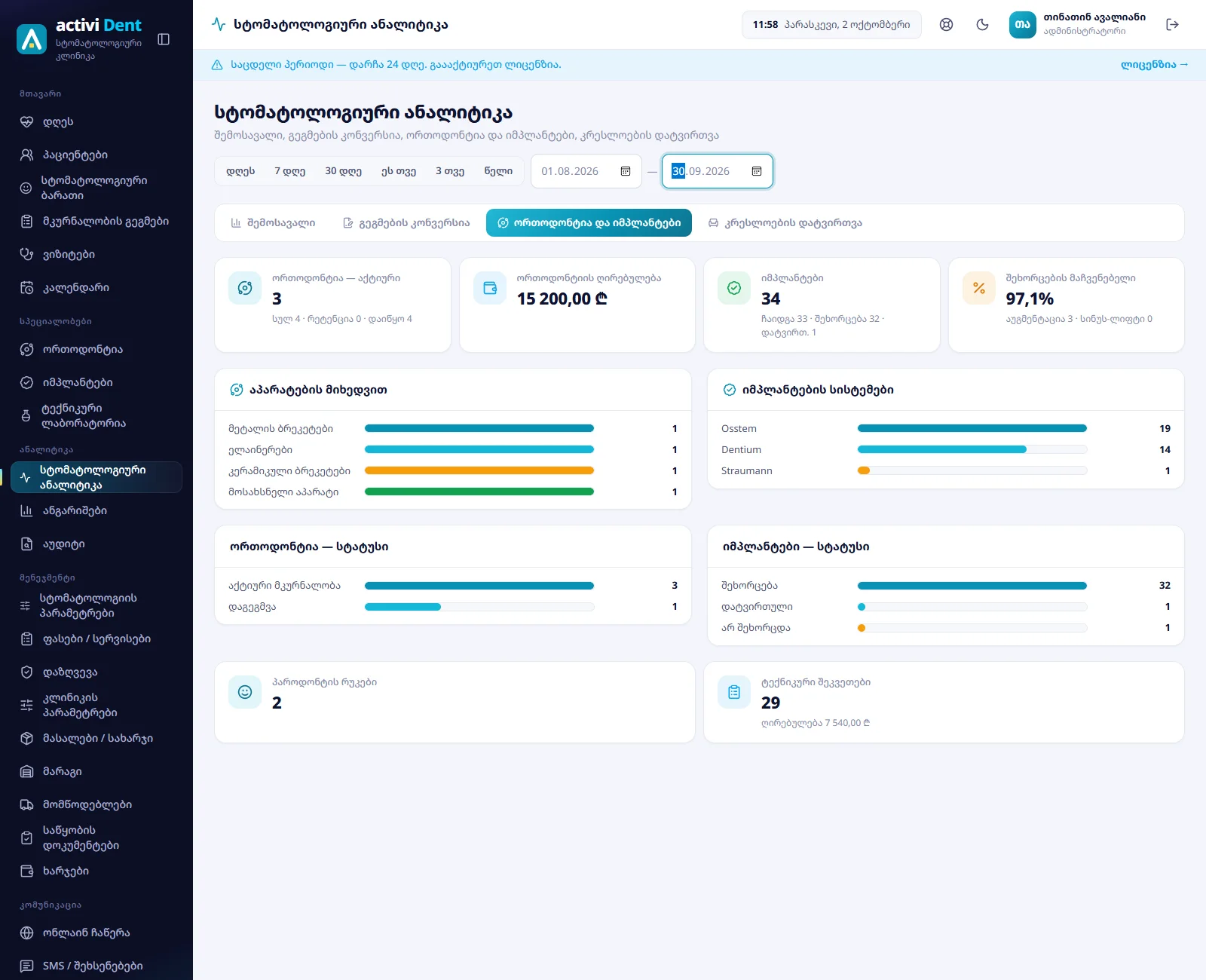Open მომწოდებლები in the sidebar

coord(96,804)
